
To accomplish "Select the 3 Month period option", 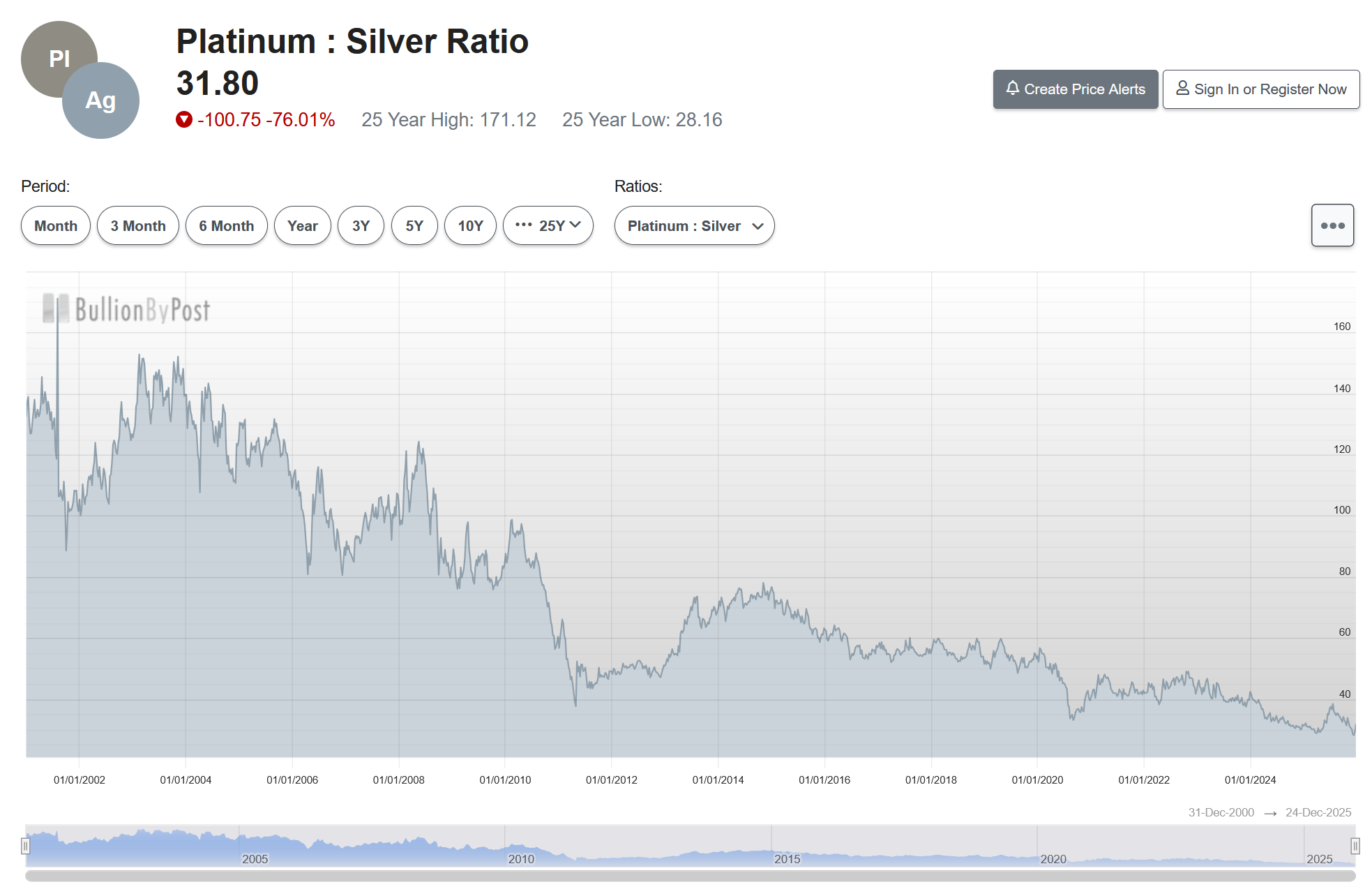I will click(x=138, y=226).
